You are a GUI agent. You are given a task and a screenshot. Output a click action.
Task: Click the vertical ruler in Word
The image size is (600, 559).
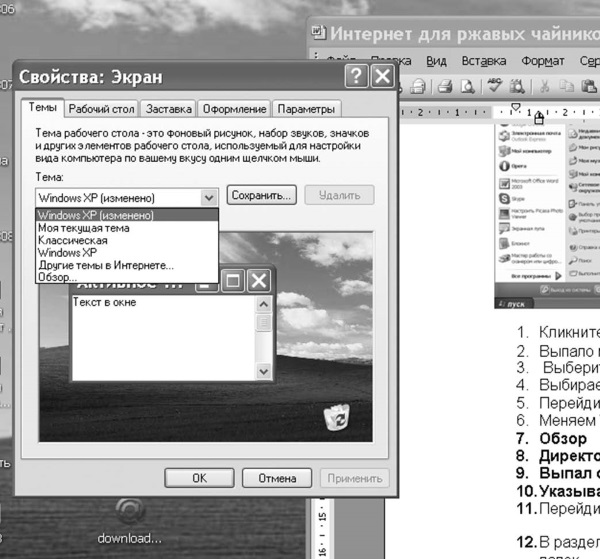point(322,528)
